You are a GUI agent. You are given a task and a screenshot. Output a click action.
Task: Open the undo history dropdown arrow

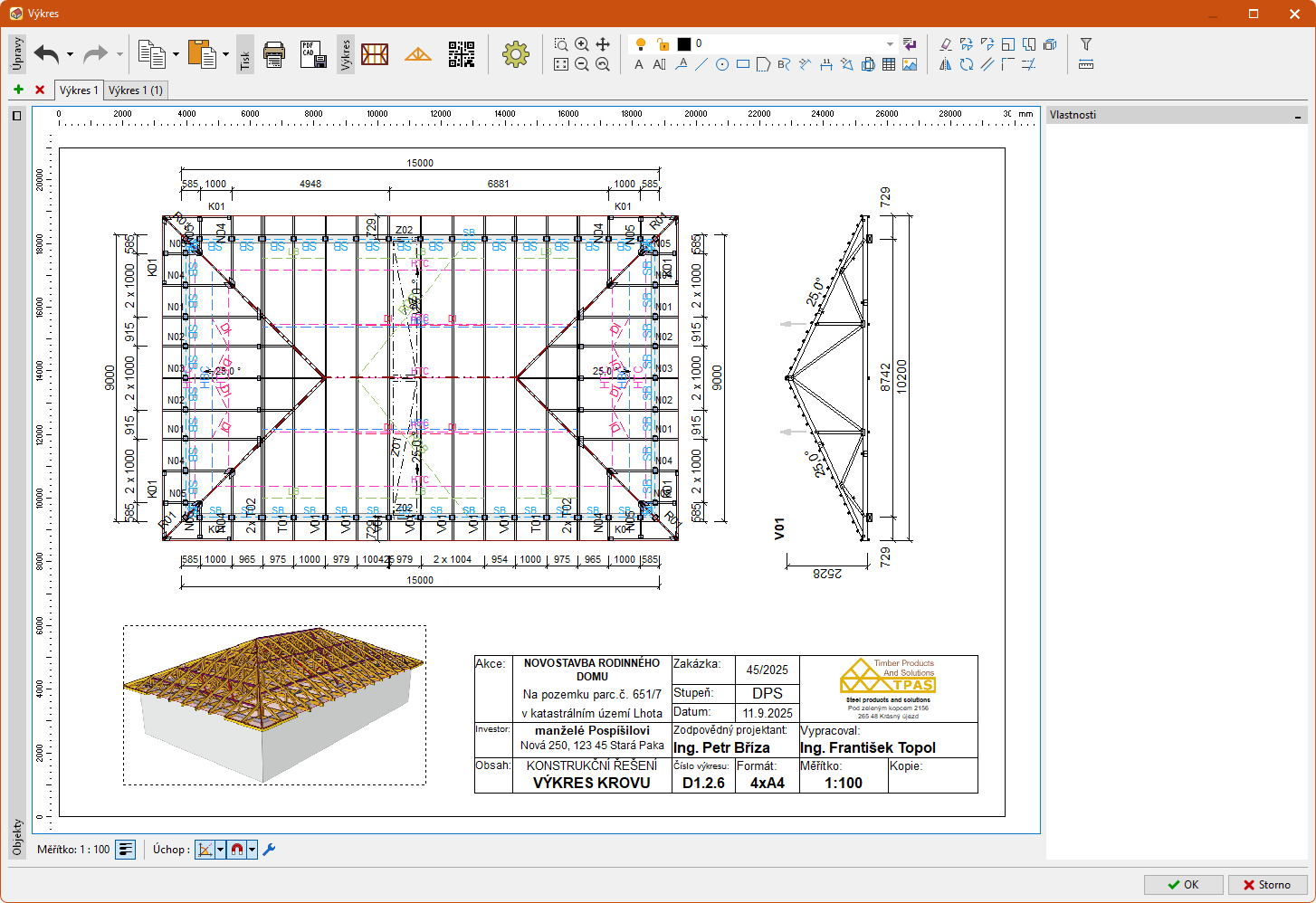(x=70, y=54)
